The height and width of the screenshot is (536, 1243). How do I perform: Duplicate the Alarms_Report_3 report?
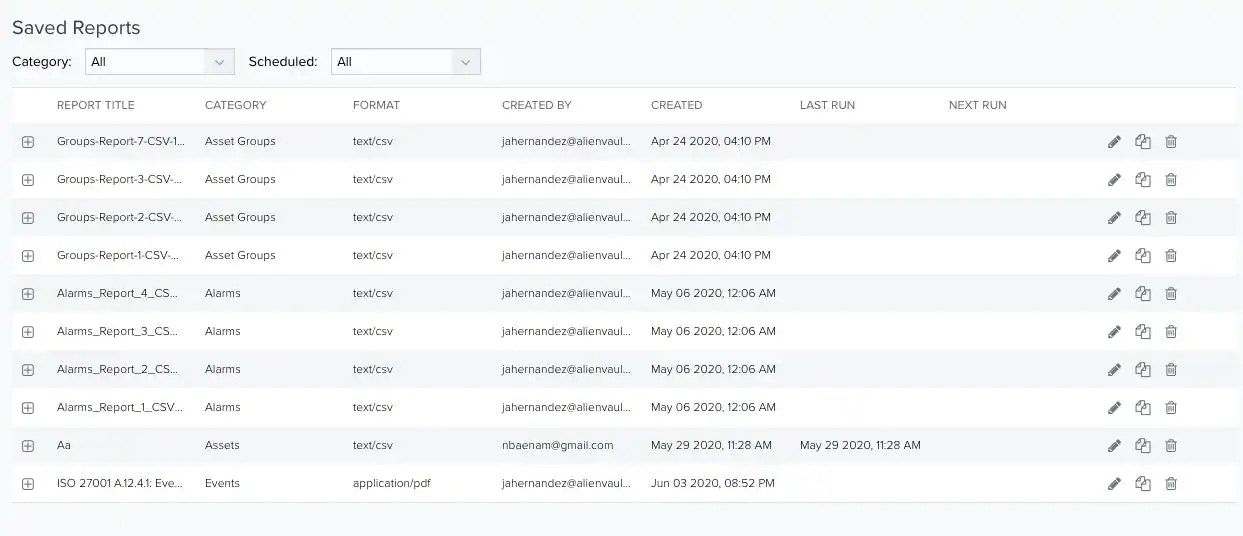[1143, 332]
